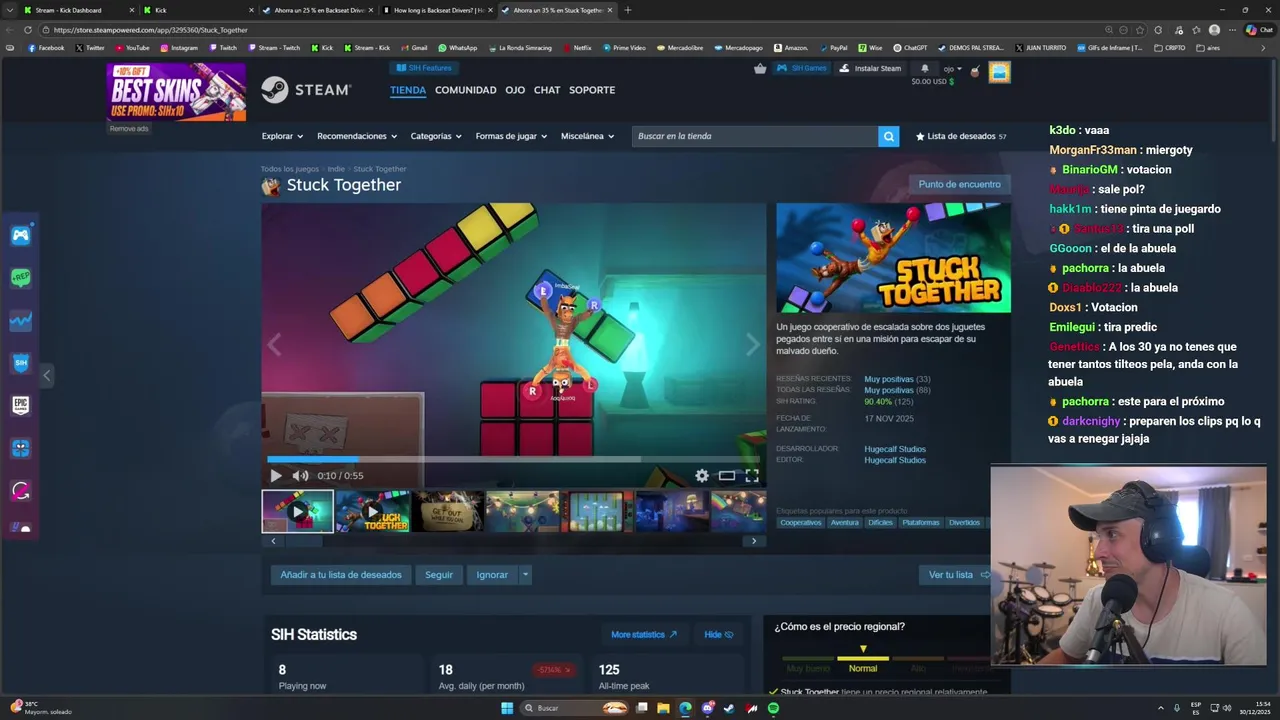Viewport: 1280px width, 720px height.
Task: Click the SIH icon in left sidebar
Action: (x=21, y=363)
